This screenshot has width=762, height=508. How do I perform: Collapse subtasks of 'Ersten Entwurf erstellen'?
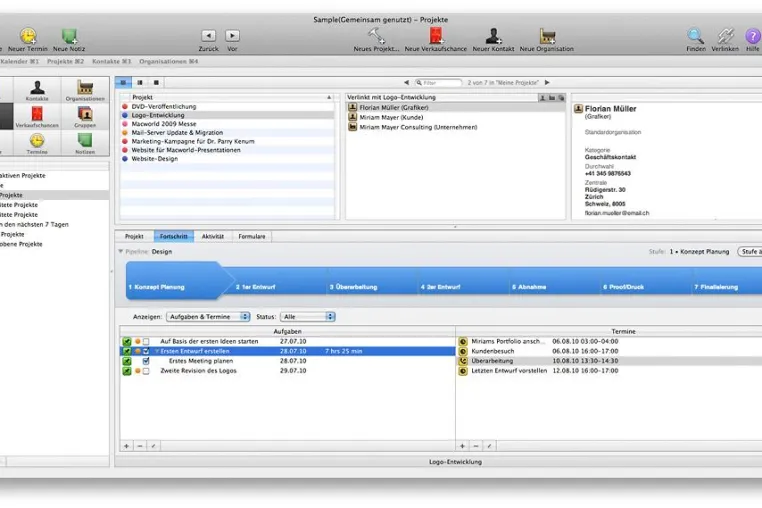[x=157, y=351]
